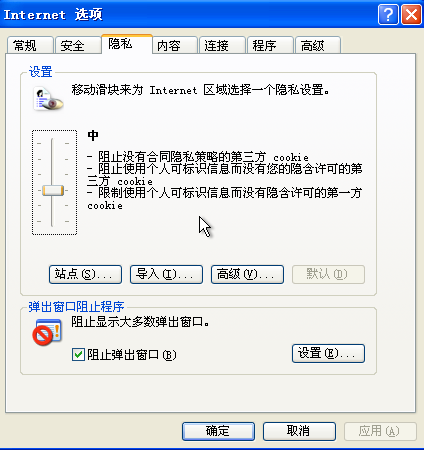The width and height of the screenshot is (424, 450).
Task: Open the 内容 tab
Action: [x=175, y=45]
